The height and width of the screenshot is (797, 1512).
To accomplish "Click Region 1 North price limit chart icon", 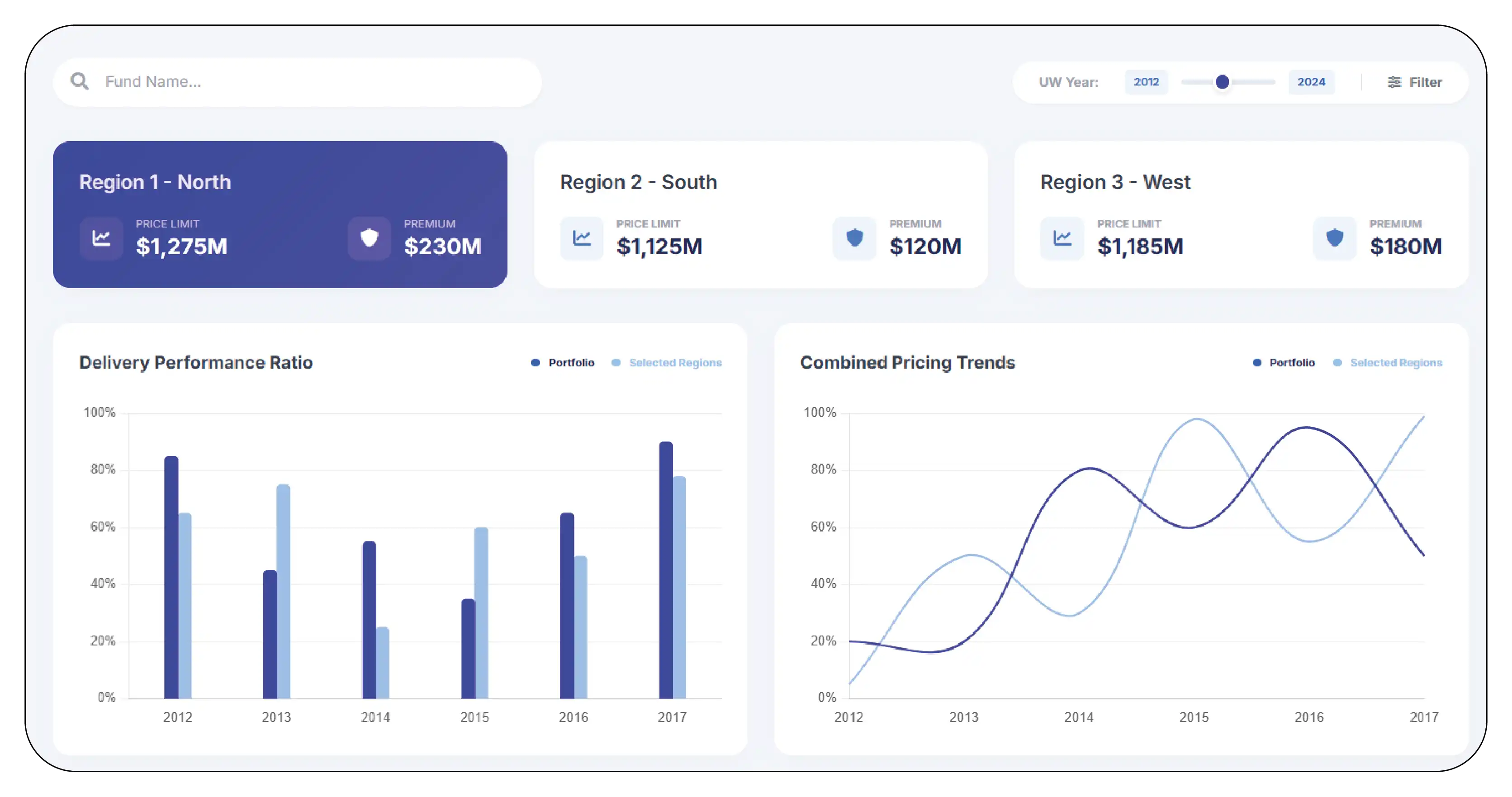I will pos(102,238).
